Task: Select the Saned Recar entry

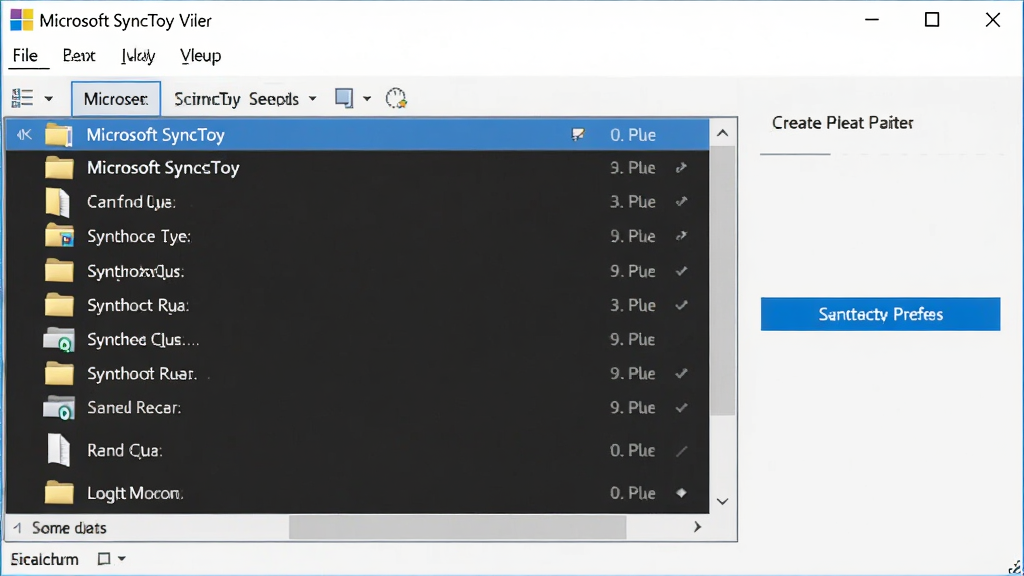Action: (x=357, y=408)
